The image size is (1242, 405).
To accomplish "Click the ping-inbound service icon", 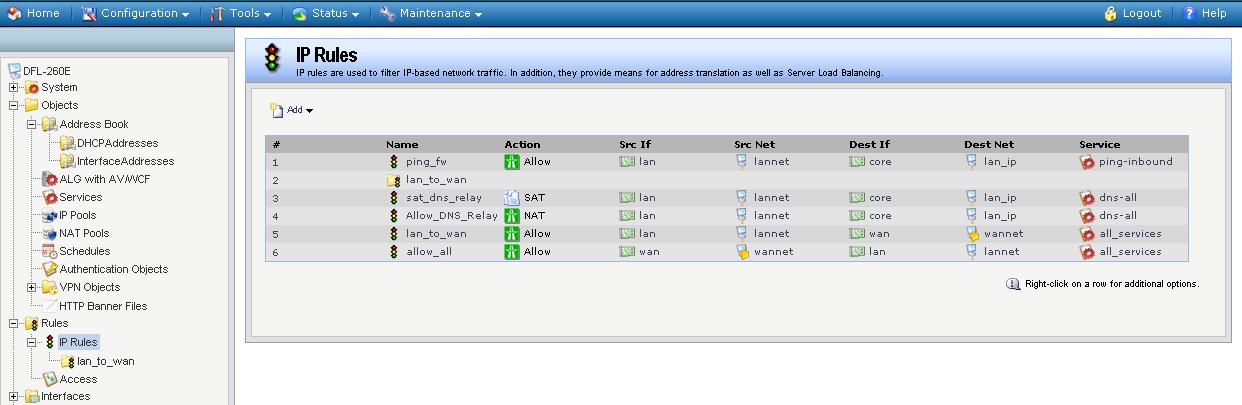I will [x=1087, y=161].
